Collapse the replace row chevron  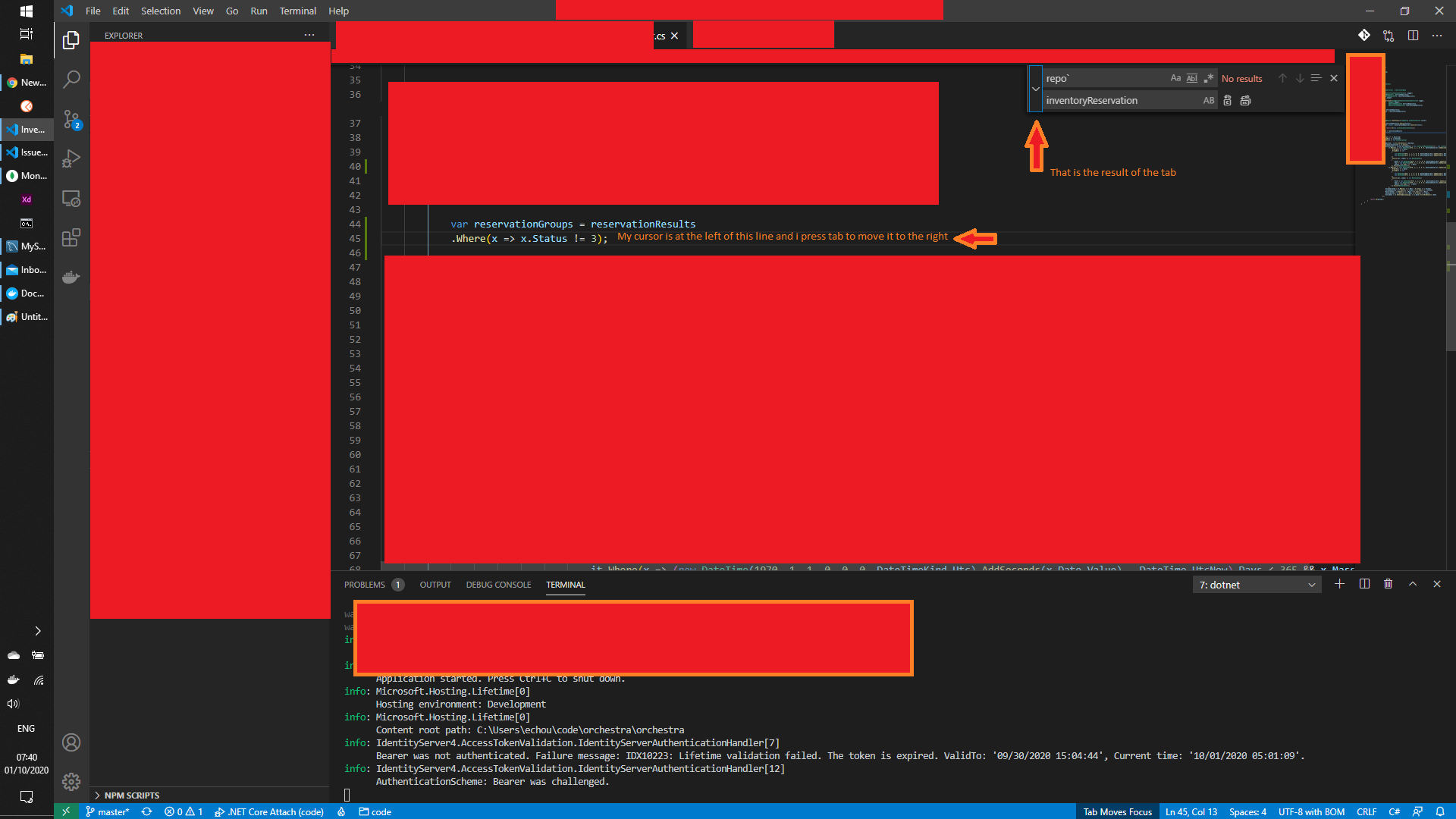coord(1035,89)
